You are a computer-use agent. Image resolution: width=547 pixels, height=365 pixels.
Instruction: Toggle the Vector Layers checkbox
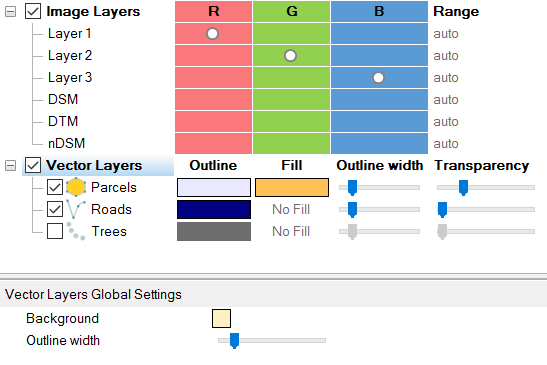click(x=33, y=165)
